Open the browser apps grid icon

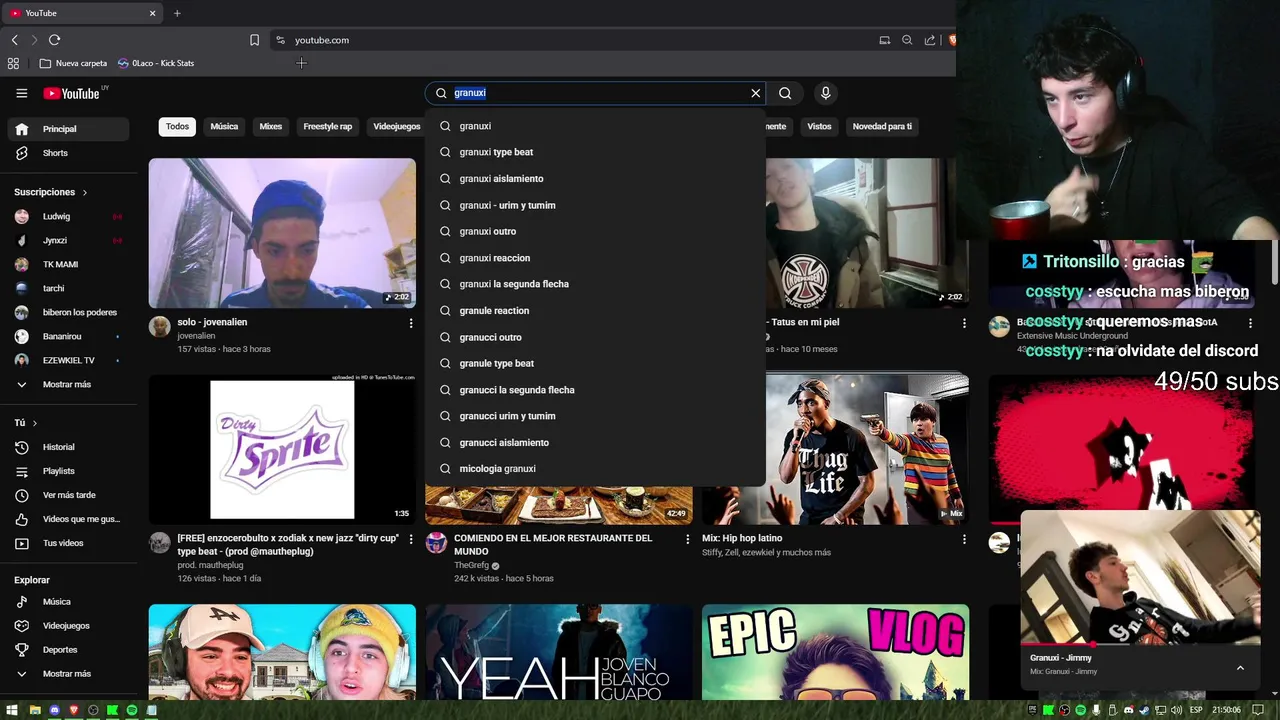13,63
